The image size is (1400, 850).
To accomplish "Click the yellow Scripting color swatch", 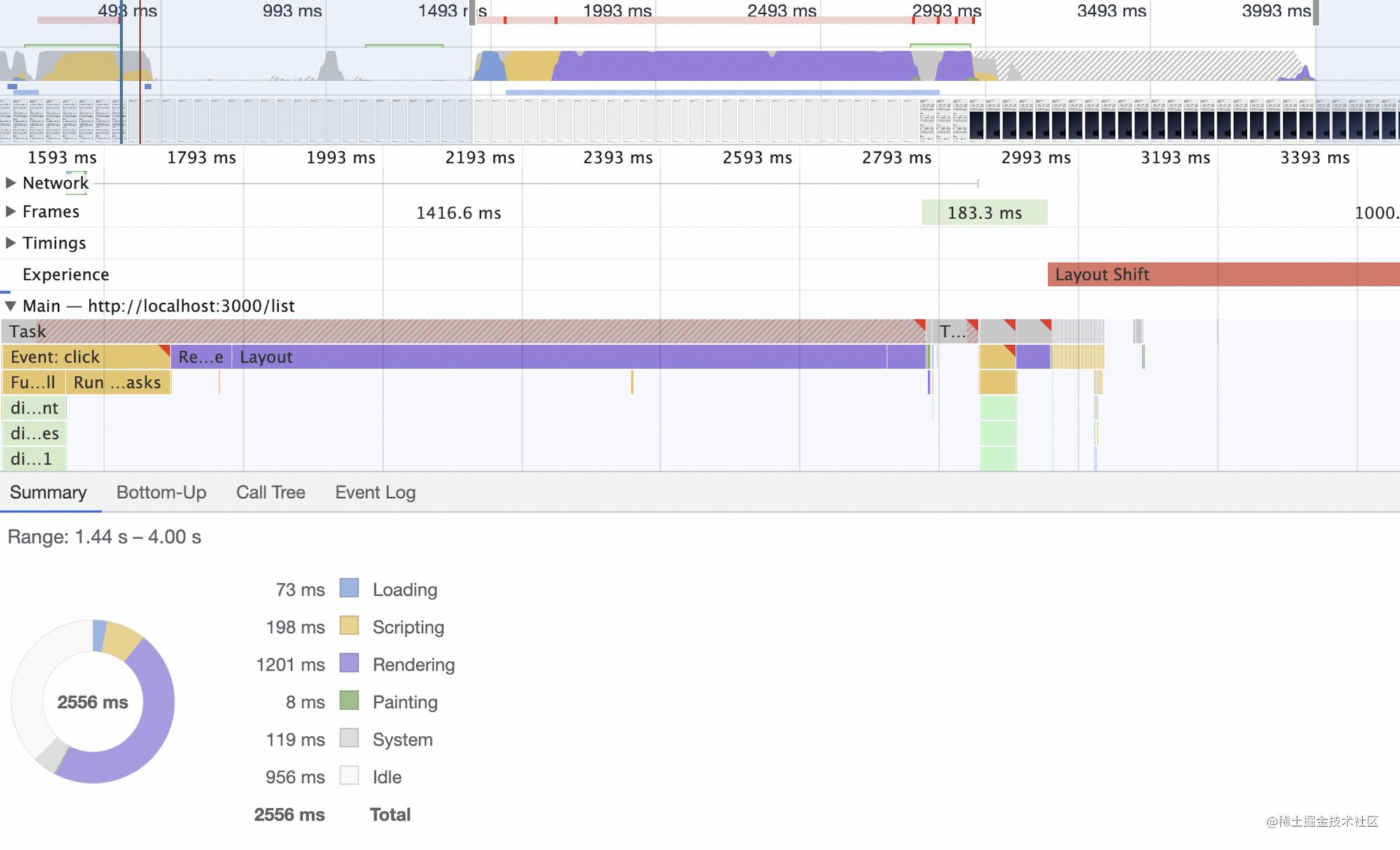I will click(x=349, y=625).
